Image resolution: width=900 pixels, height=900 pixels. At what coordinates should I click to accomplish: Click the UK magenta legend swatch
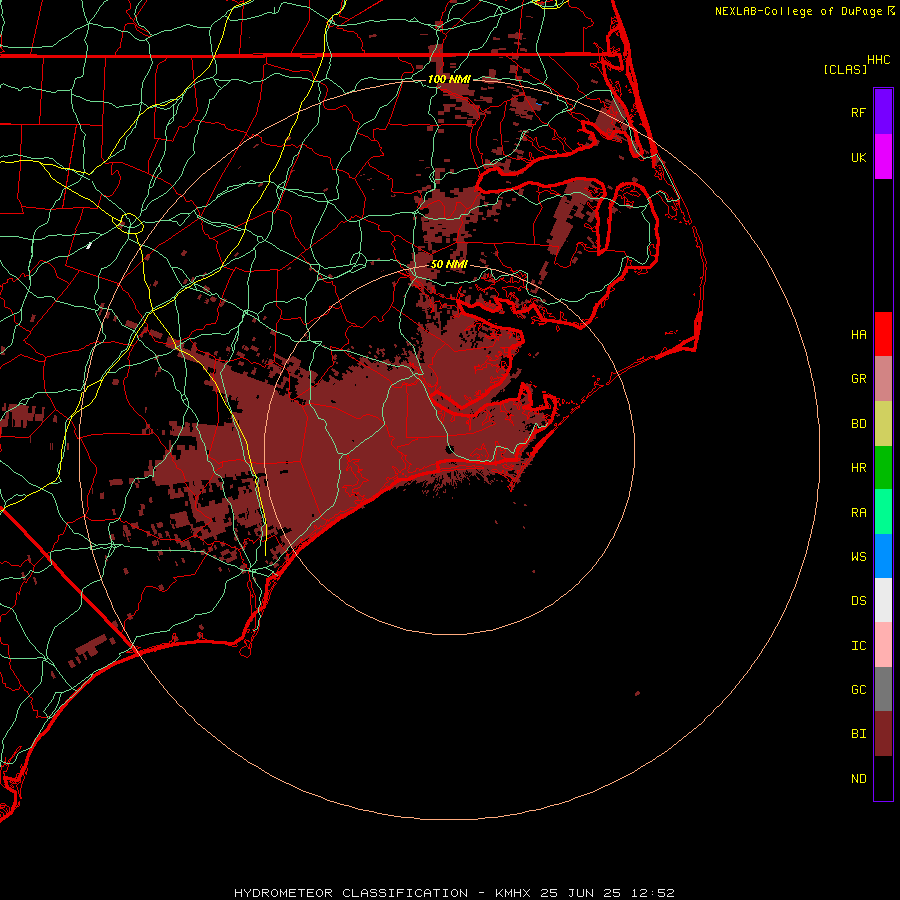(883, 157)
